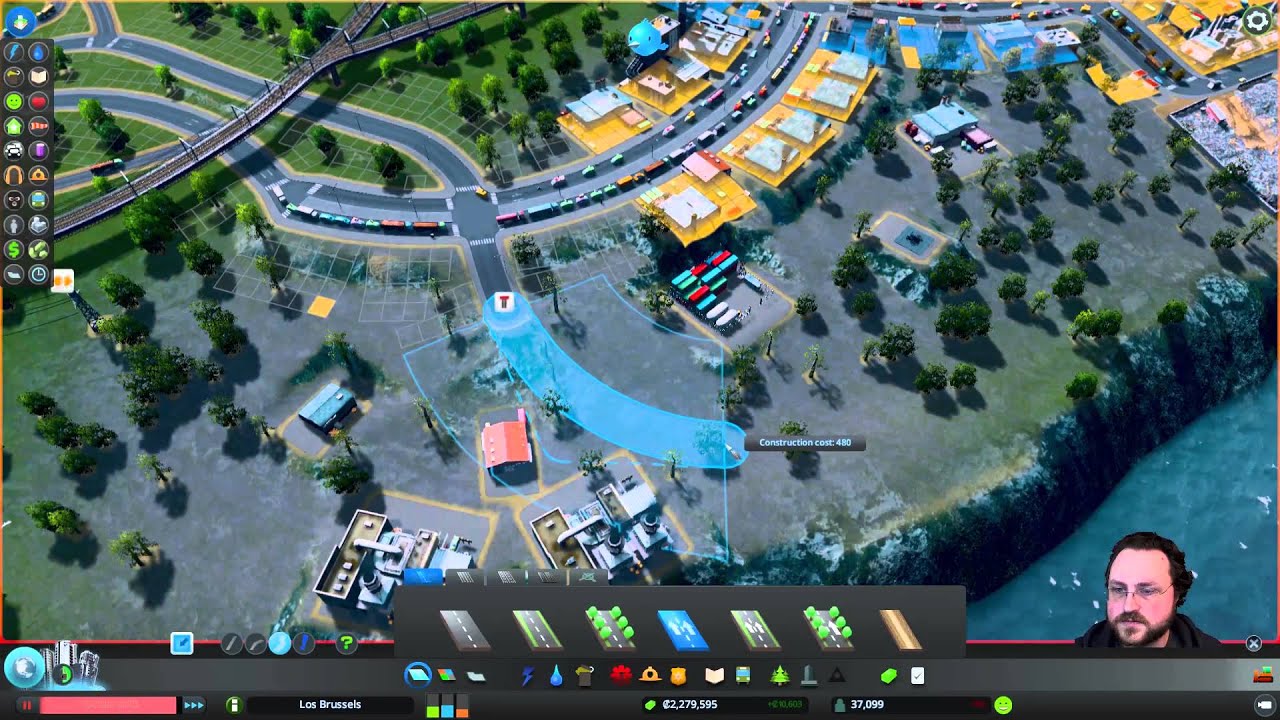Open the Fire Department menu

pyautogui.click(x=650, y=676)
